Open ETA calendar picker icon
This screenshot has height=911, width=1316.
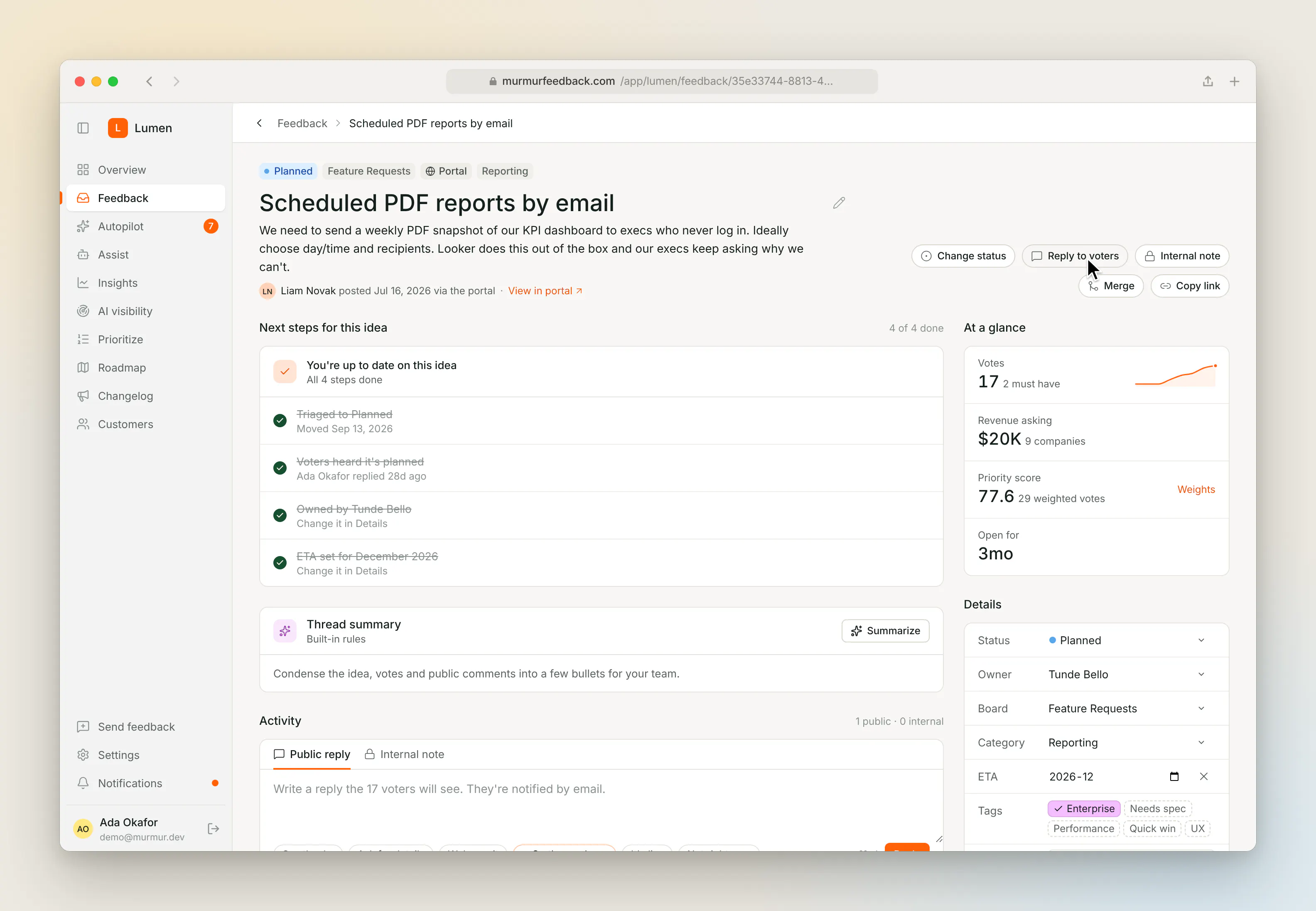tap(1174, 776)
